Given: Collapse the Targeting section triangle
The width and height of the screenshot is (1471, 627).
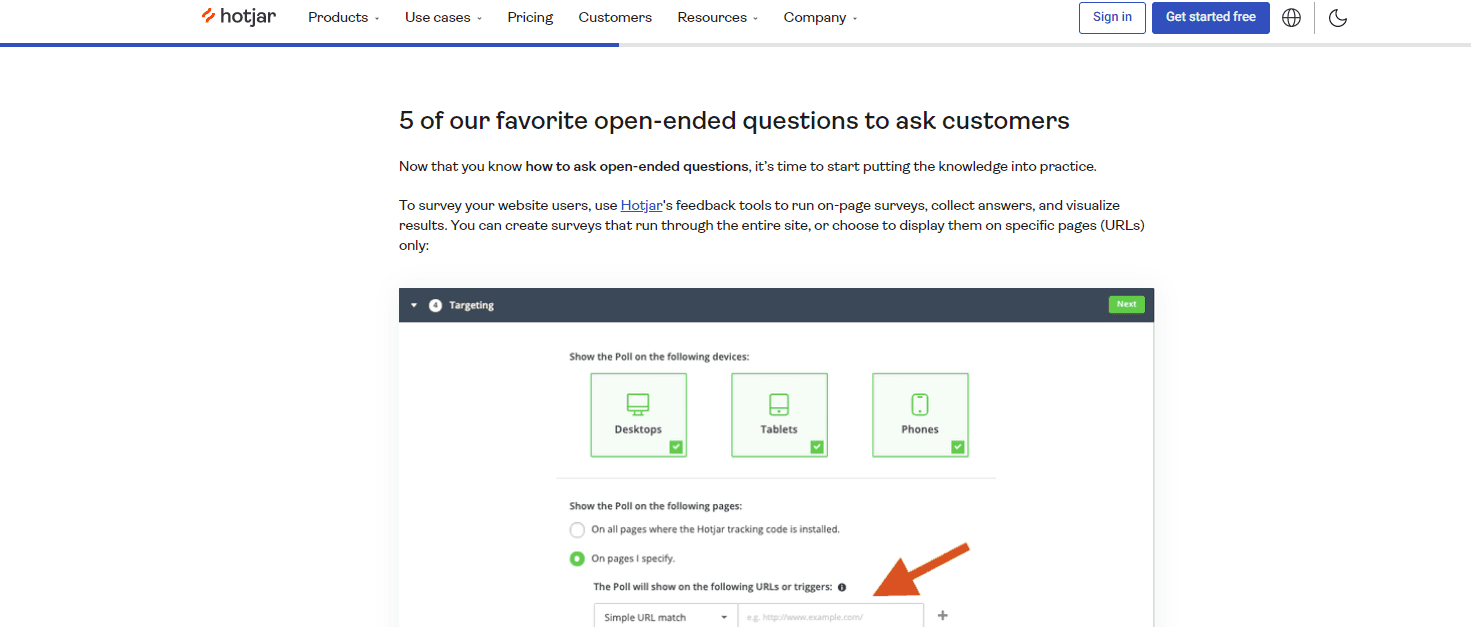Looking at the screenshot, I should (414, 305).
